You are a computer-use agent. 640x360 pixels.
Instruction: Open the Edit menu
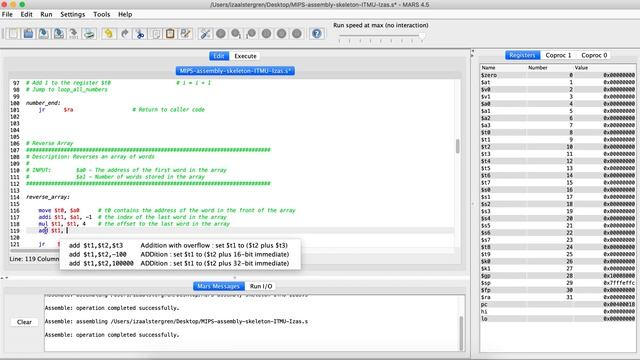click(27, 14)
